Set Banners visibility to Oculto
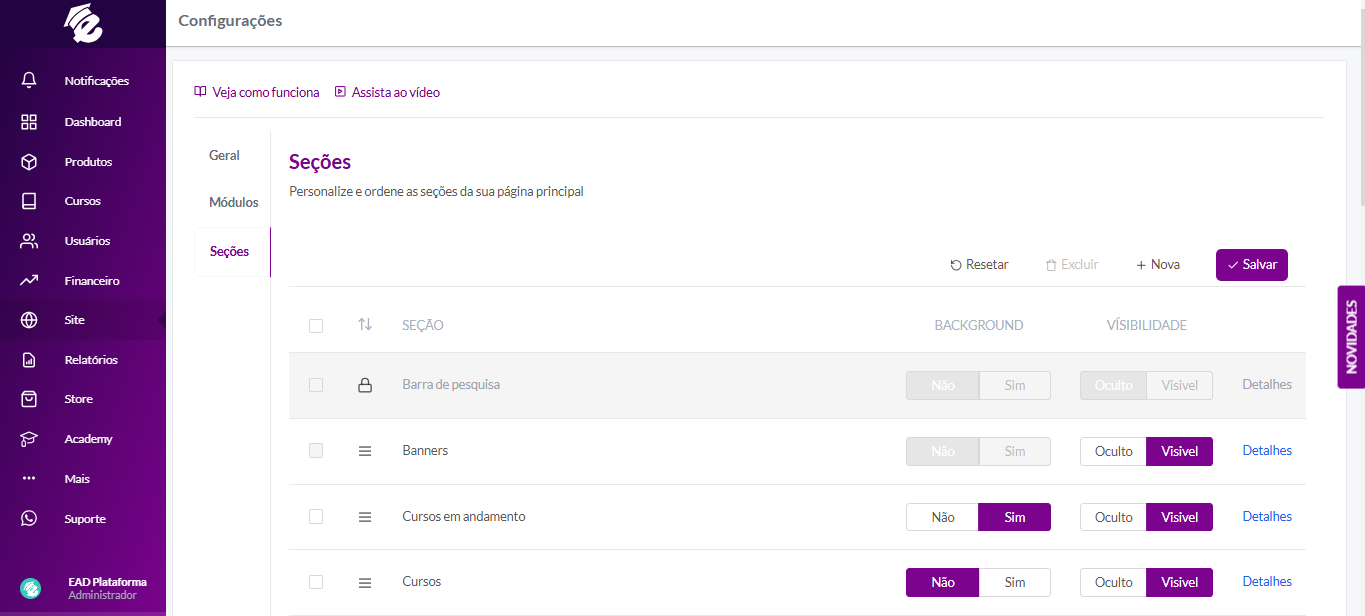Viewport: 1365px width, 616px height. [1113, 451]
